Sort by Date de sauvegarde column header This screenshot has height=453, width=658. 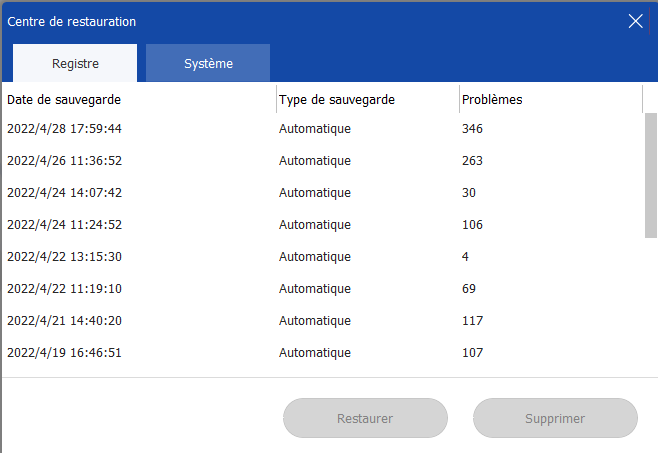point(139,100)
